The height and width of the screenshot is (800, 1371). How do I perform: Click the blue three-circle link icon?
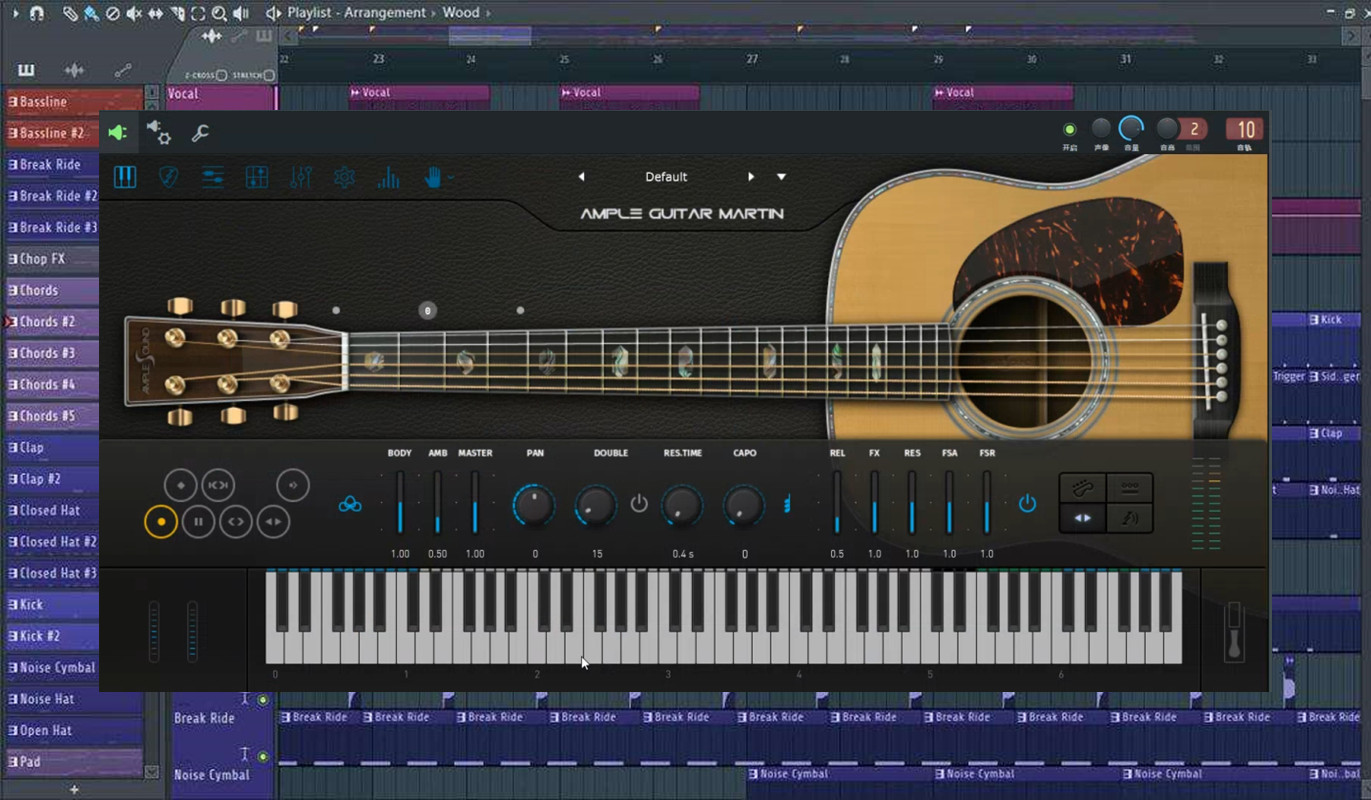[x=350, y=505]
